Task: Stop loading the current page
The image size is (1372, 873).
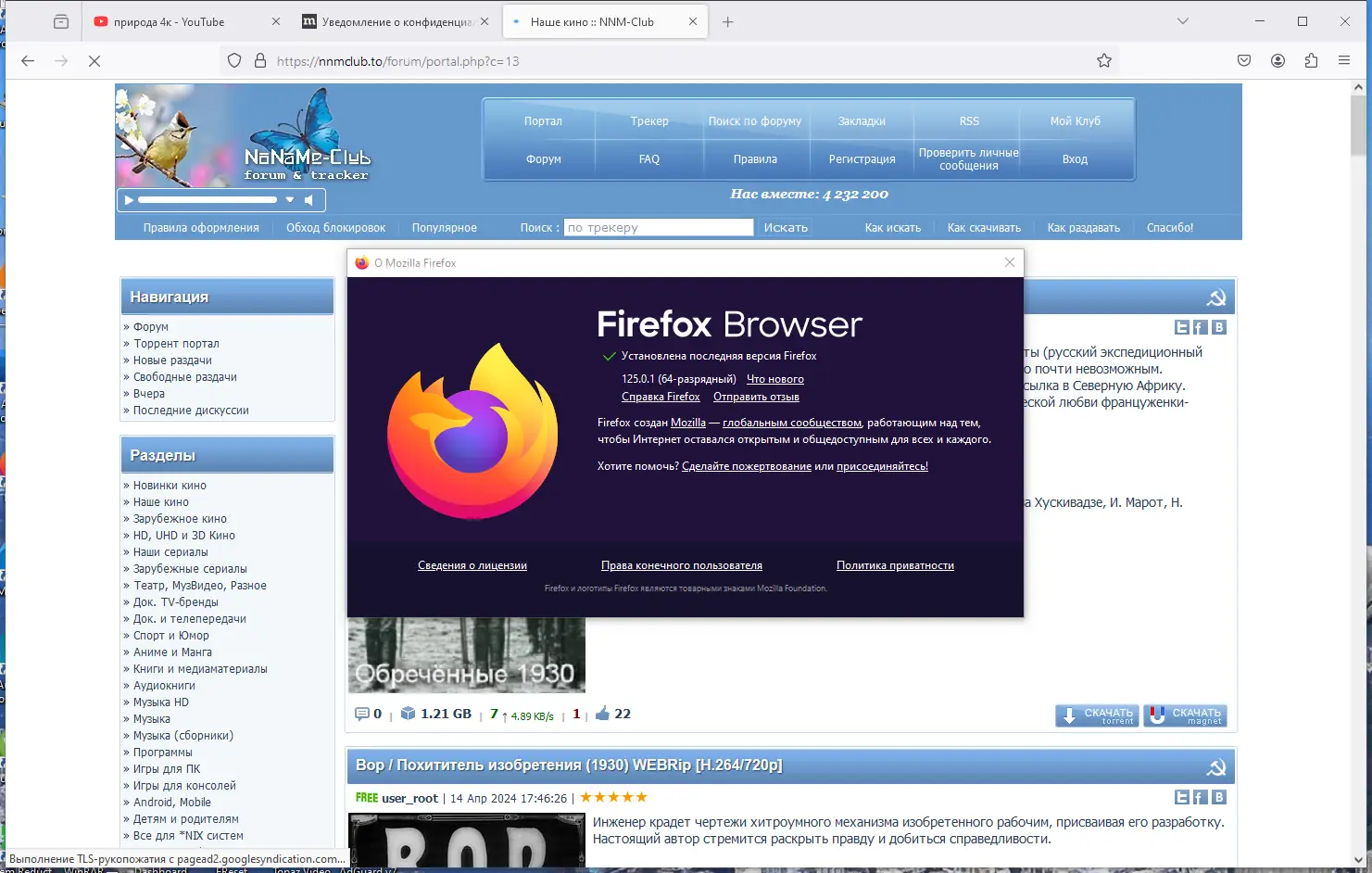Action: [94, 61]
